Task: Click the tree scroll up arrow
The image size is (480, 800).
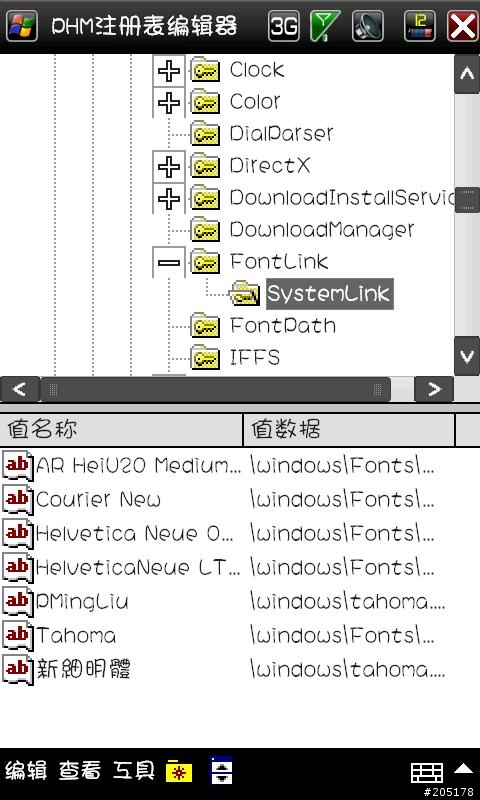Action: 467,74
